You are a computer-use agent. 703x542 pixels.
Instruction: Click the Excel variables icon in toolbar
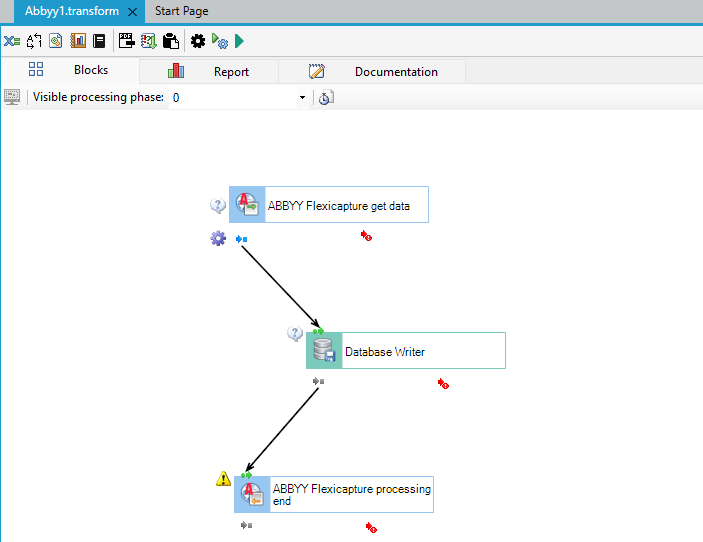tap(12, 41)
